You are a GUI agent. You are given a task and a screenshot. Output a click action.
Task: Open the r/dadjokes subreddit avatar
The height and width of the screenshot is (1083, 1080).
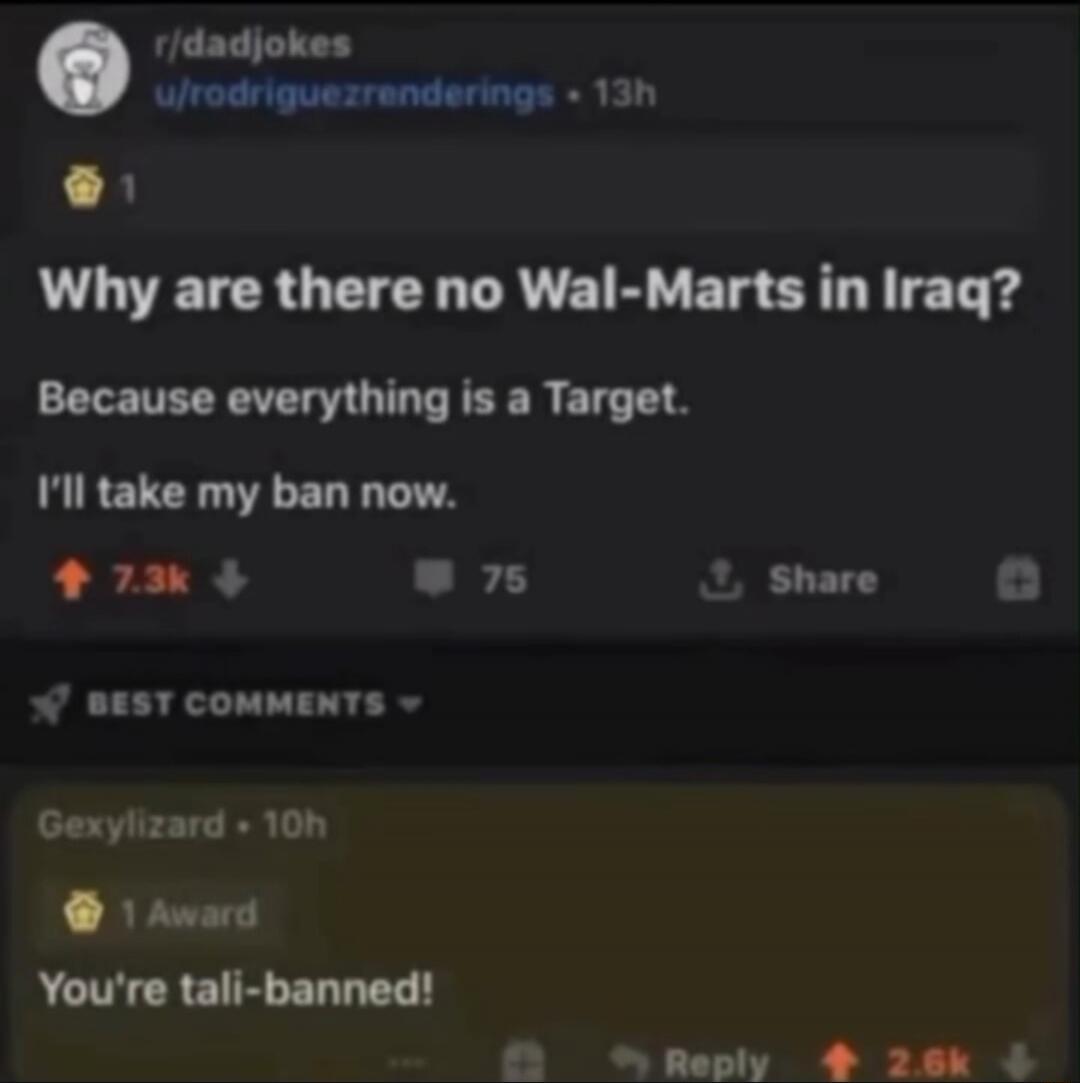click(x=84, y=68)
